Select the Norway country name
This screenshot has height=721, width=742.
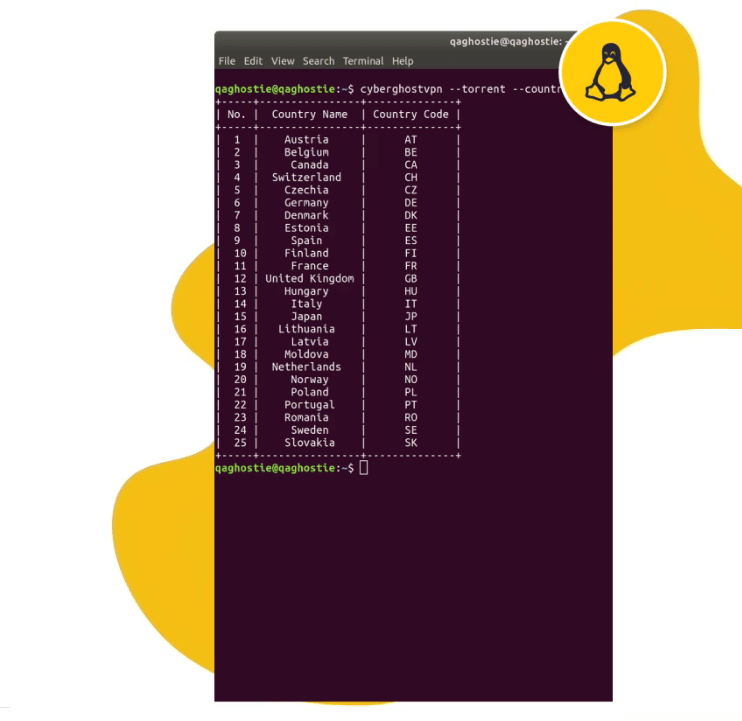(309, 379)
